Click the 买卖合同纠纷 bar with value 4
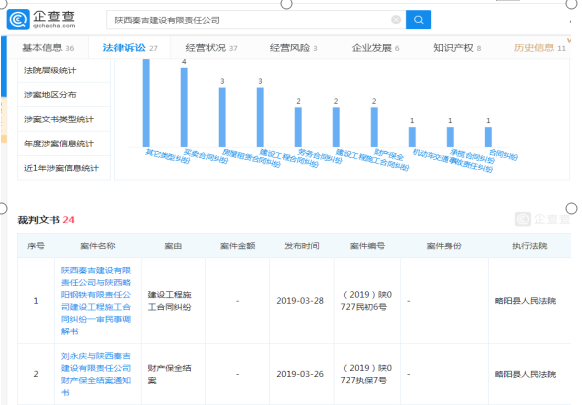 184,107
